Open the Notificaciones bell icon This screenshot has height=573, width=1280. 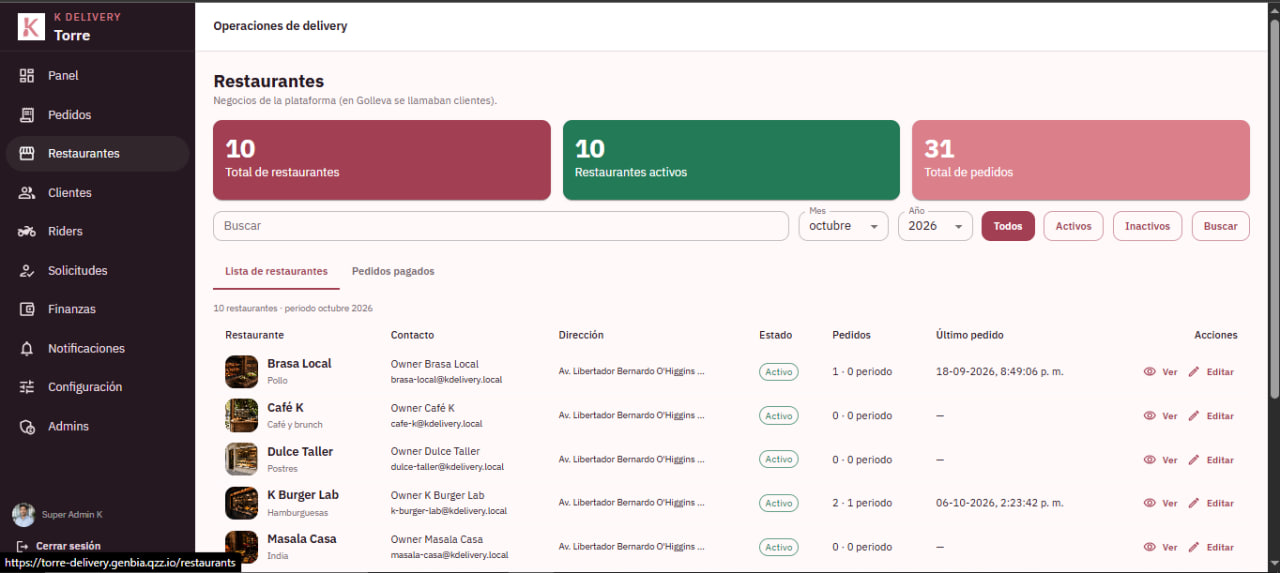click(x=27, y=349)
